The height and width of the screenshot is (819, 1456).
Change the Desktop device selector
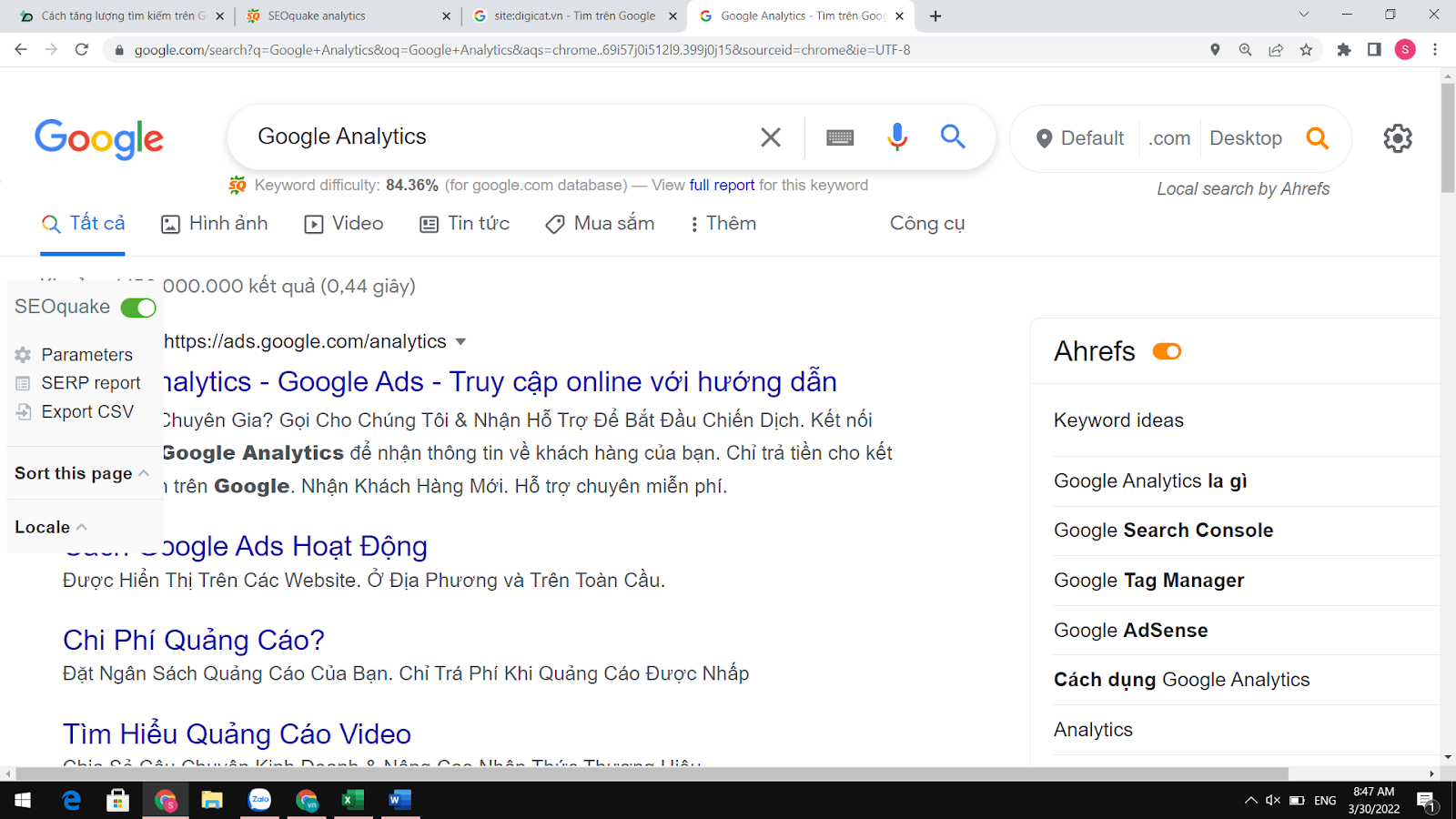tap(1246, 138)
